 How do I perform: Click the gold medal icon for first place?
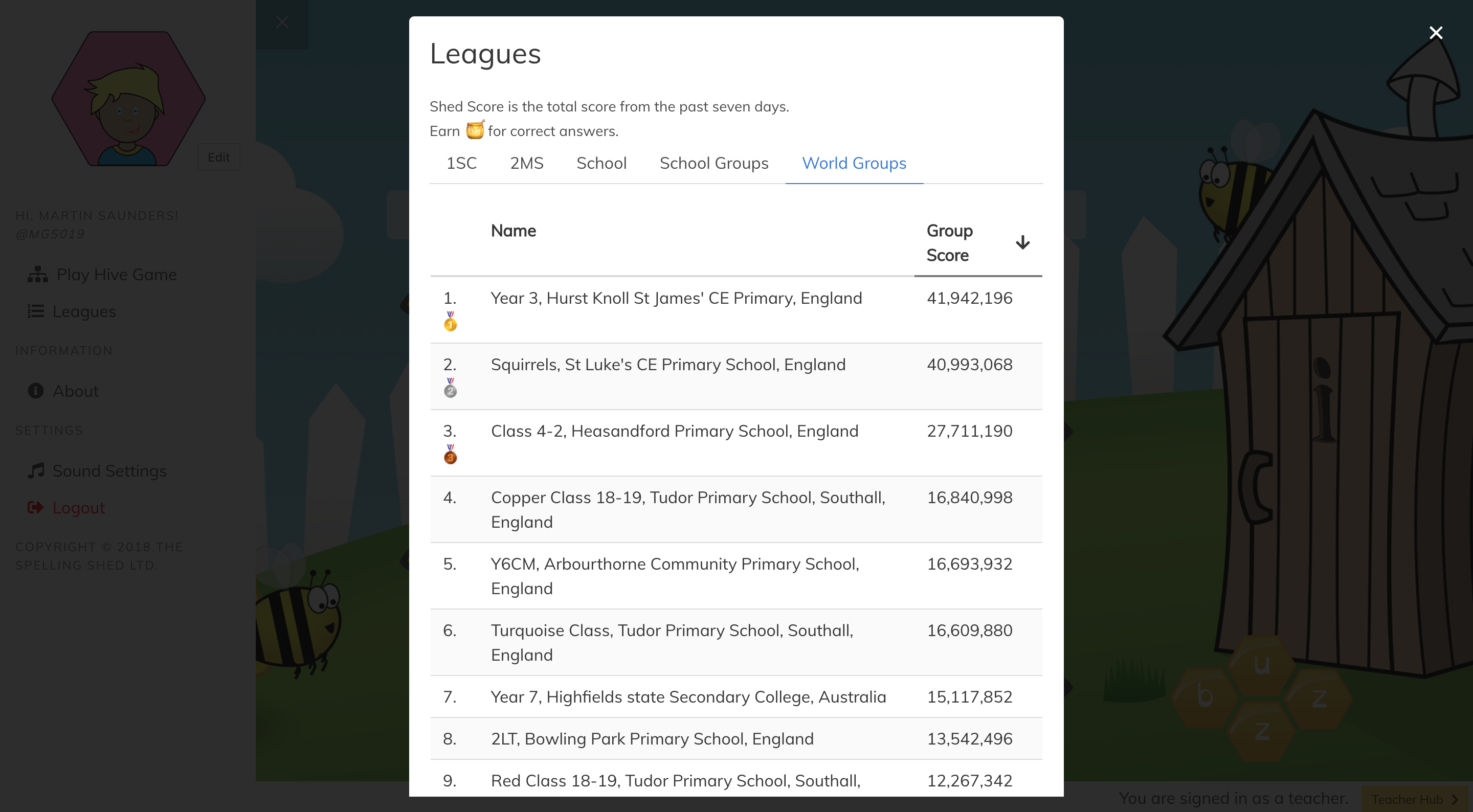(450, 322)
